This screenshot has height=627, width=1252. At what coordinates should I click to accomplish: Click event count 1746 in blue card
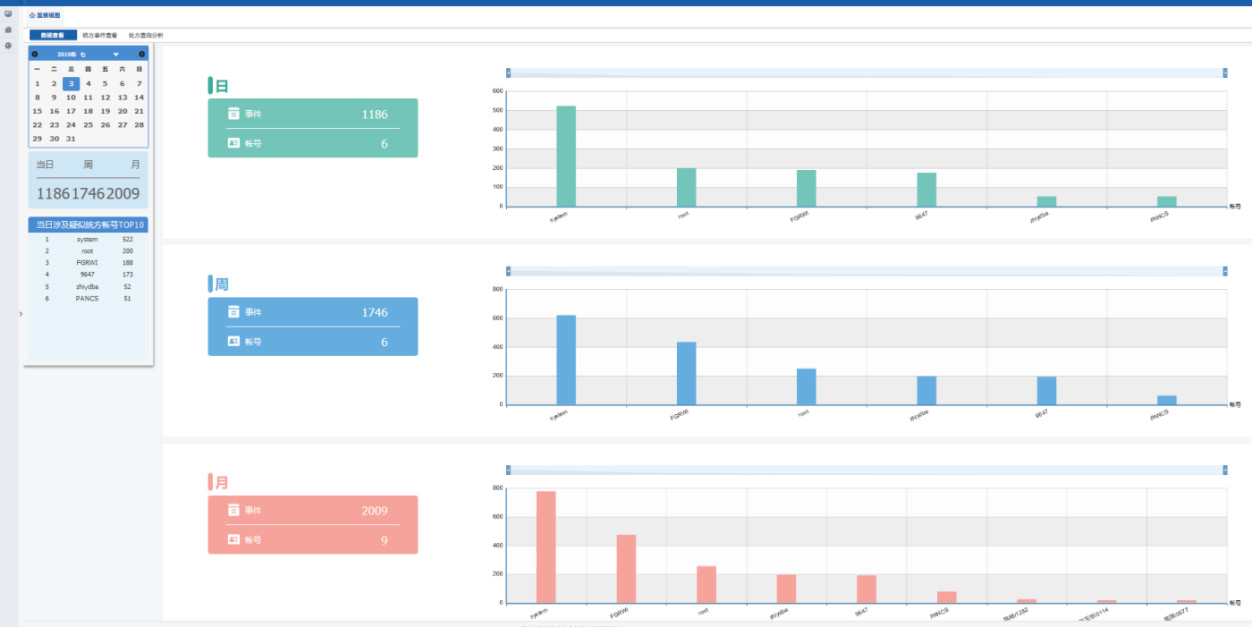[375, 312]
